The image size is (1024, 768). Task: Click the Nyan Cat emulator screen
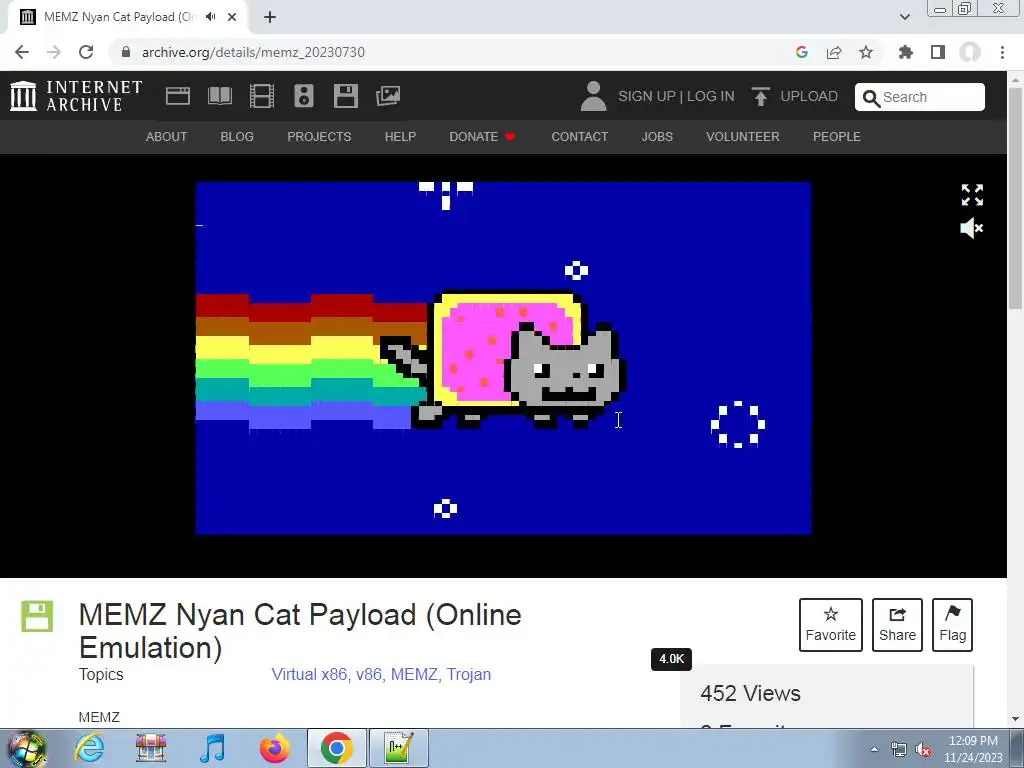click(504, 358)
